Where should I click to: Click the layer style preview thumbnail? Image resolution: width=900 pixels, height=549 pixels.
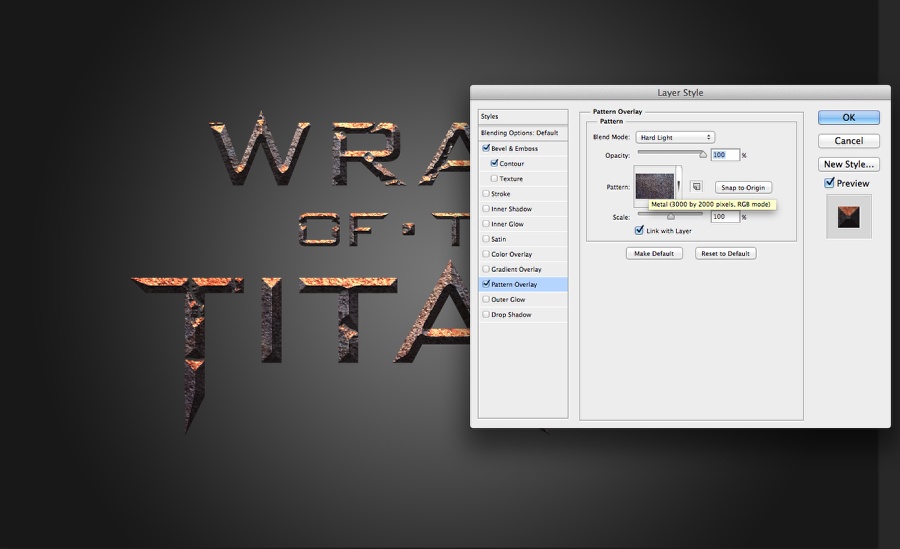tap(848, 216)
